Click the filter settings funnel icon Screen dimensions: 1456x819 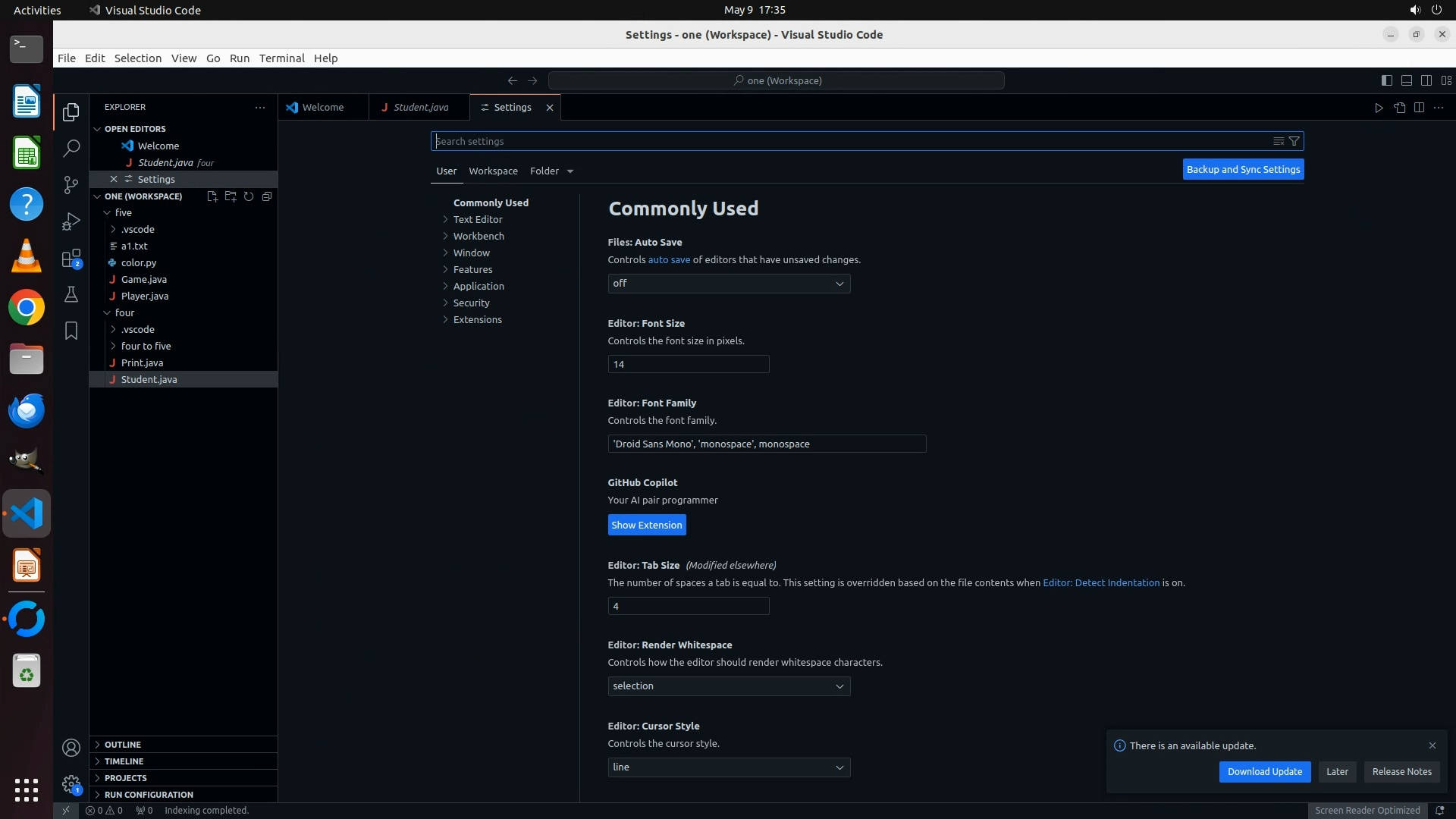1294,141
